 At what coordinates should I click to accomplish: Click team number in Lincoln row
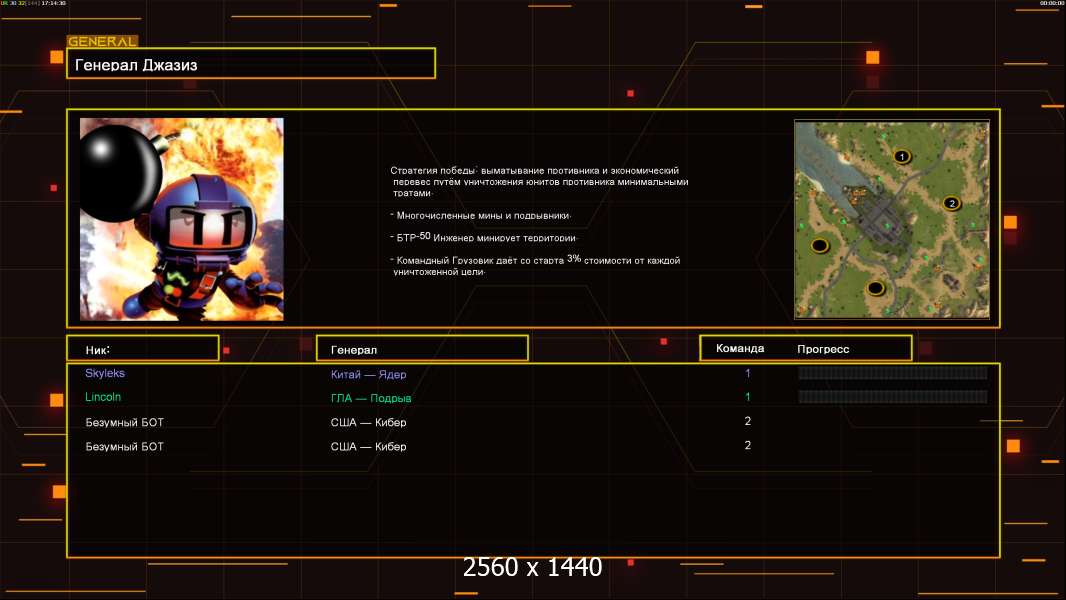coord(747,397)
